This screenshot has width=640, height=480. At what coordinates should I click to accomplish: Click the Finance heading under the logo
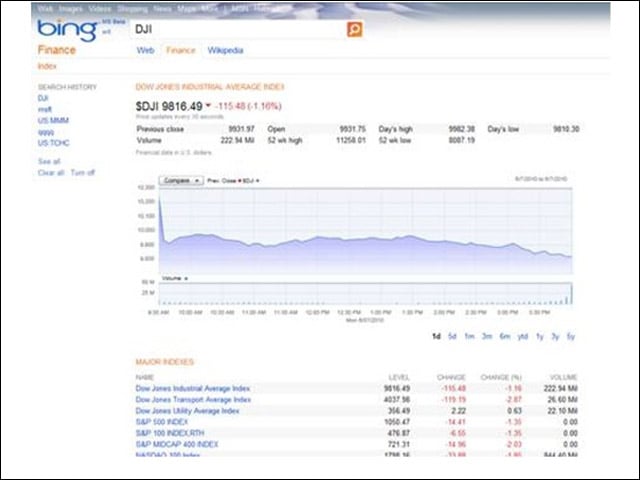point(57,50)
